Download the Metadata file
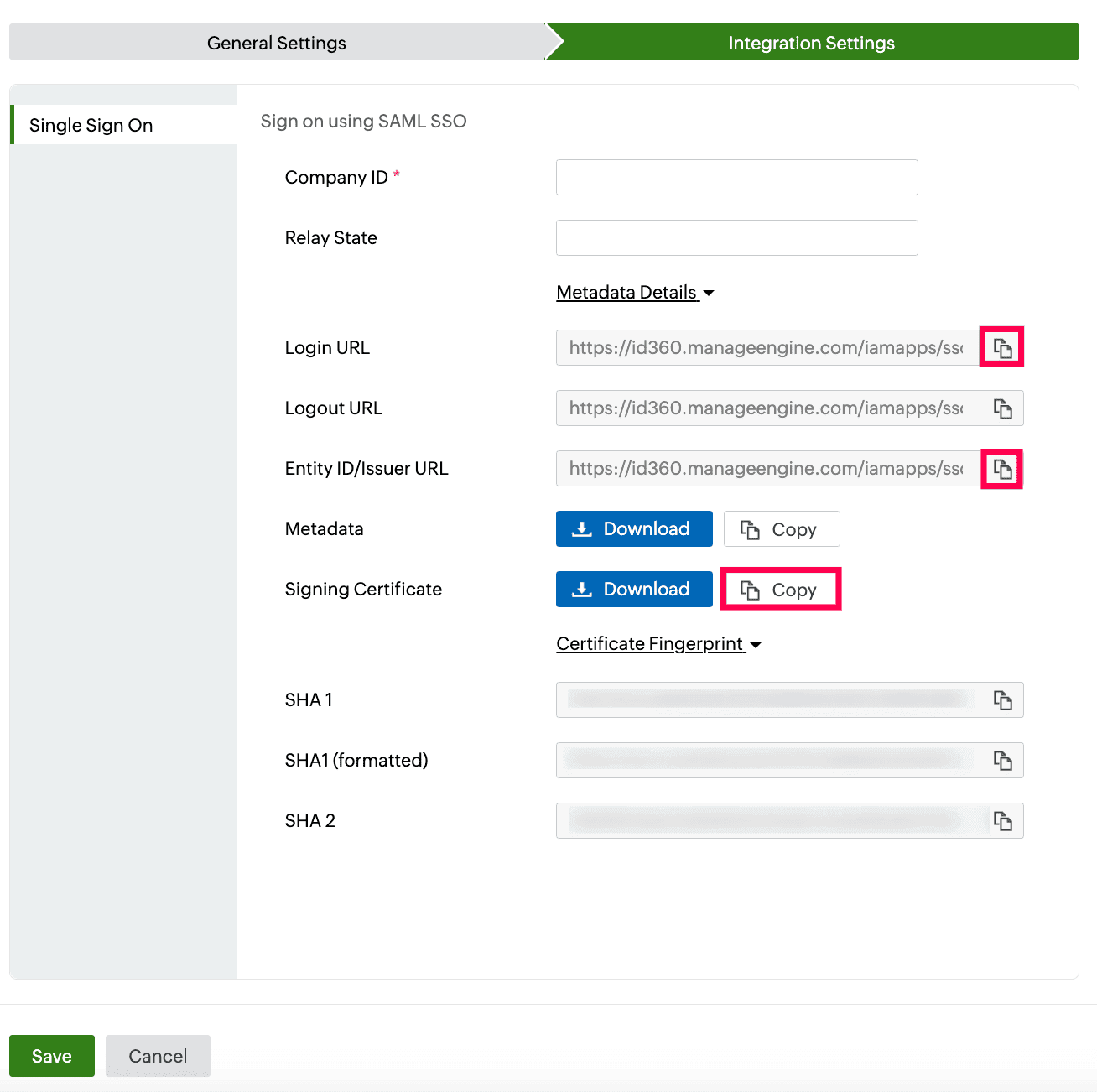 point(634,529)
